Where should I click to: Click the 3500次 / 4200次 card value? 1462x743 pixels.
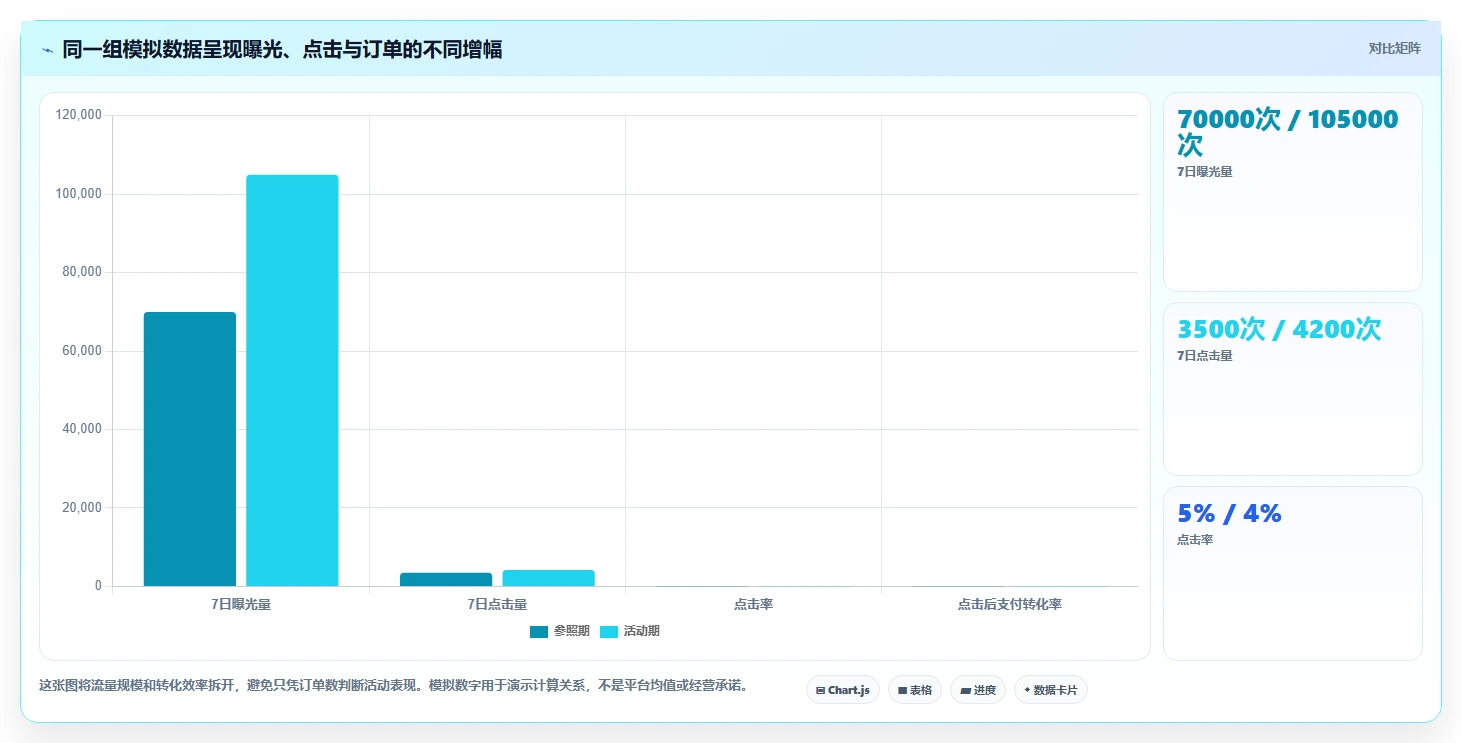pyautogui.click(x=1279, y=329)
